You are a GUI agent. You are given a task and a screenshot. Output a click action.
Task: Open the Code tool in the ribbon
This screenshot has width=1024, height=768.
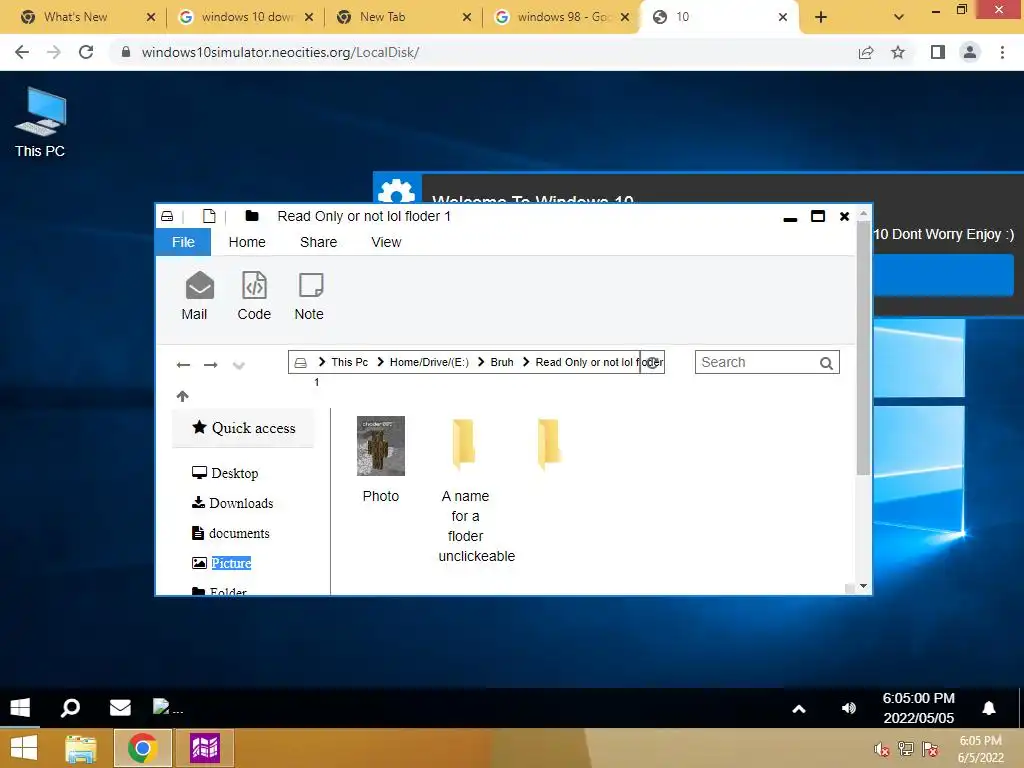tap(254, 285)
